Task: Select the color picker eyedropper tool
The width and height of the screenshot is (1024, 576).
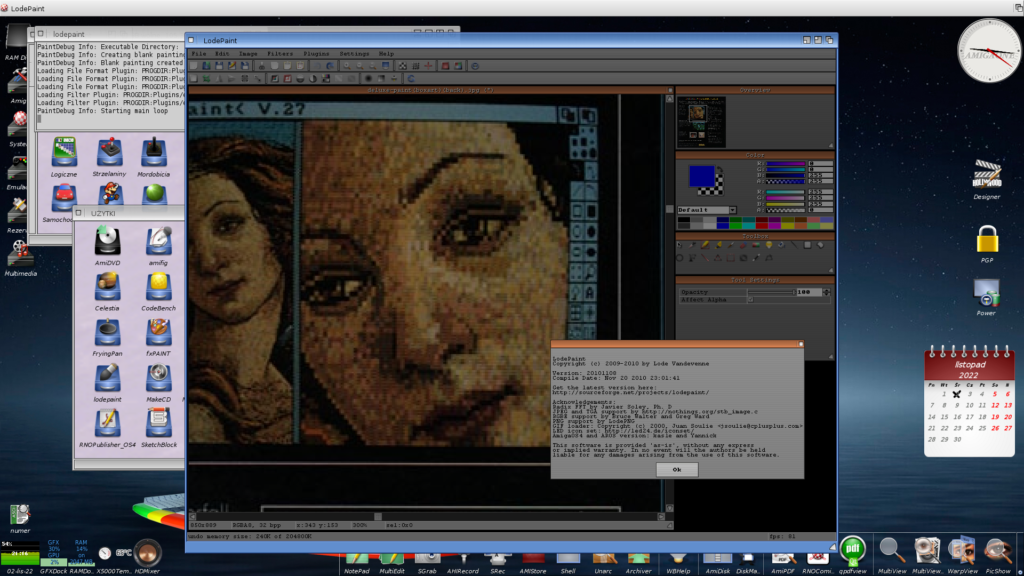Action: [692, 245]
